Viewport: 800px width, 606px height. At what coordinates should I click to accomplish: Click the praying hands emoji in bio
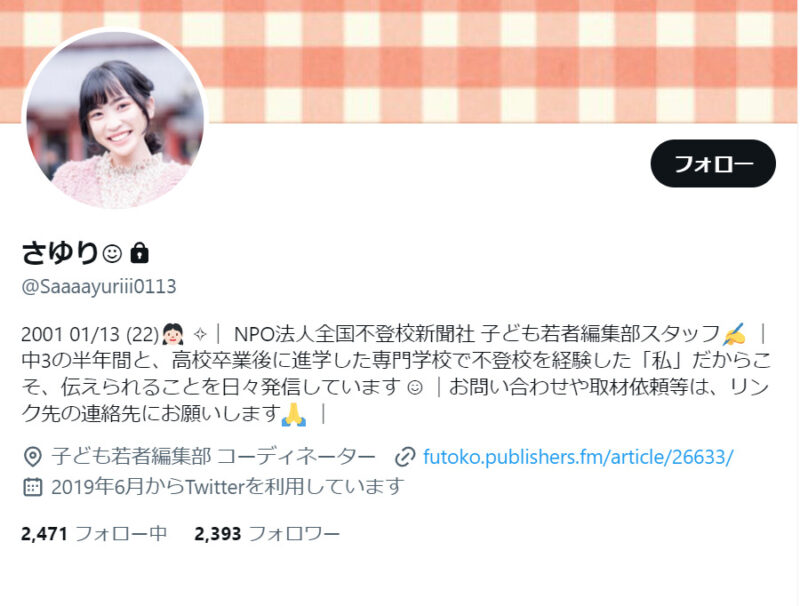coord(294,414)
